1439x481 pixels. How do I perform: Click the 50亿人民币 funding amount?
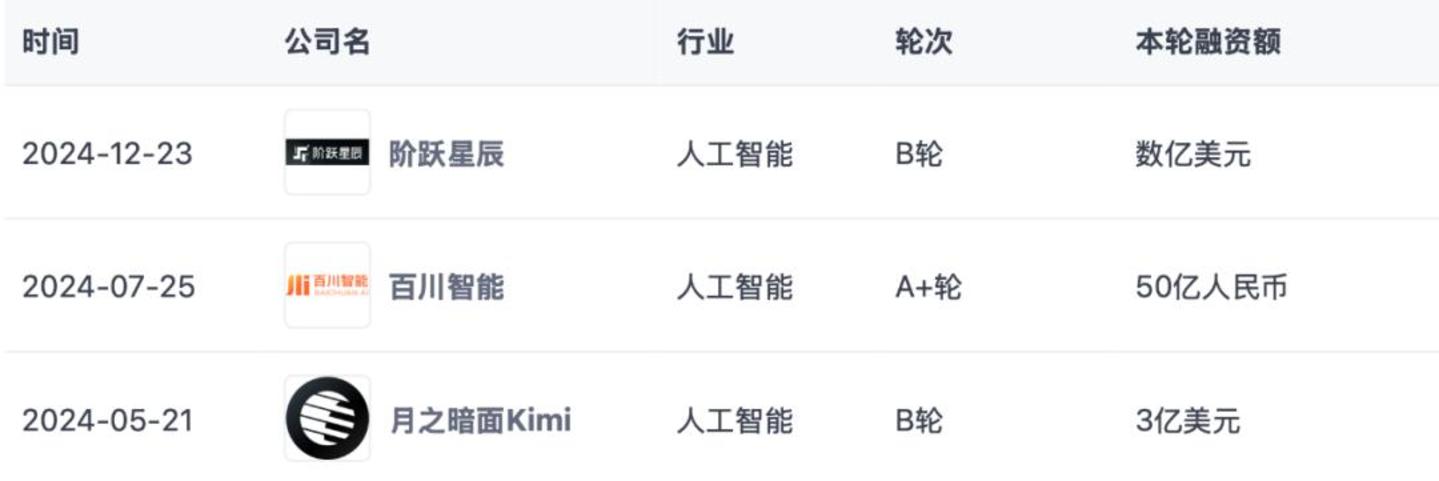pyautogui.click(x=1211, y=287)
